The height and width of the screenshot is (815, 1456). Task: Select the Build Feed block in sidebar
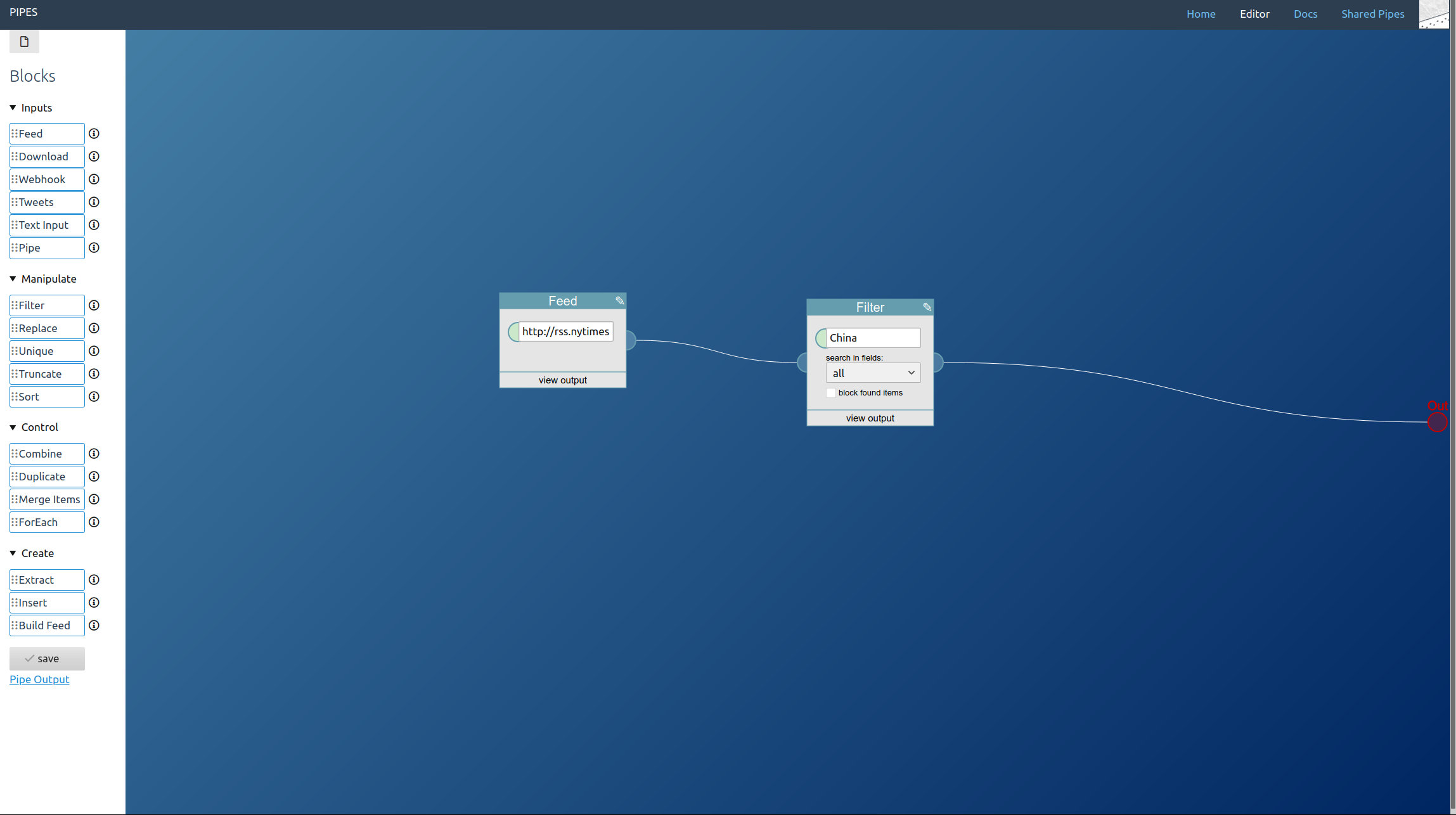tap(47, 626)
